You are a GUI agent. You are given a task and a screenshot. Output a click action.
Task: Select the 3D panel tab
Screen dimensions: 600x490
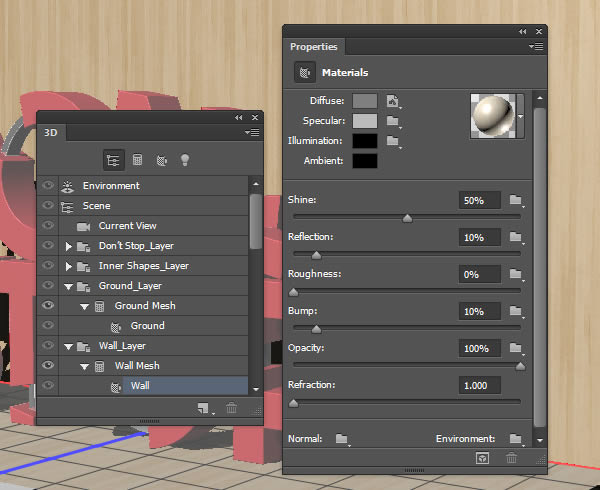tap(51, 133)
